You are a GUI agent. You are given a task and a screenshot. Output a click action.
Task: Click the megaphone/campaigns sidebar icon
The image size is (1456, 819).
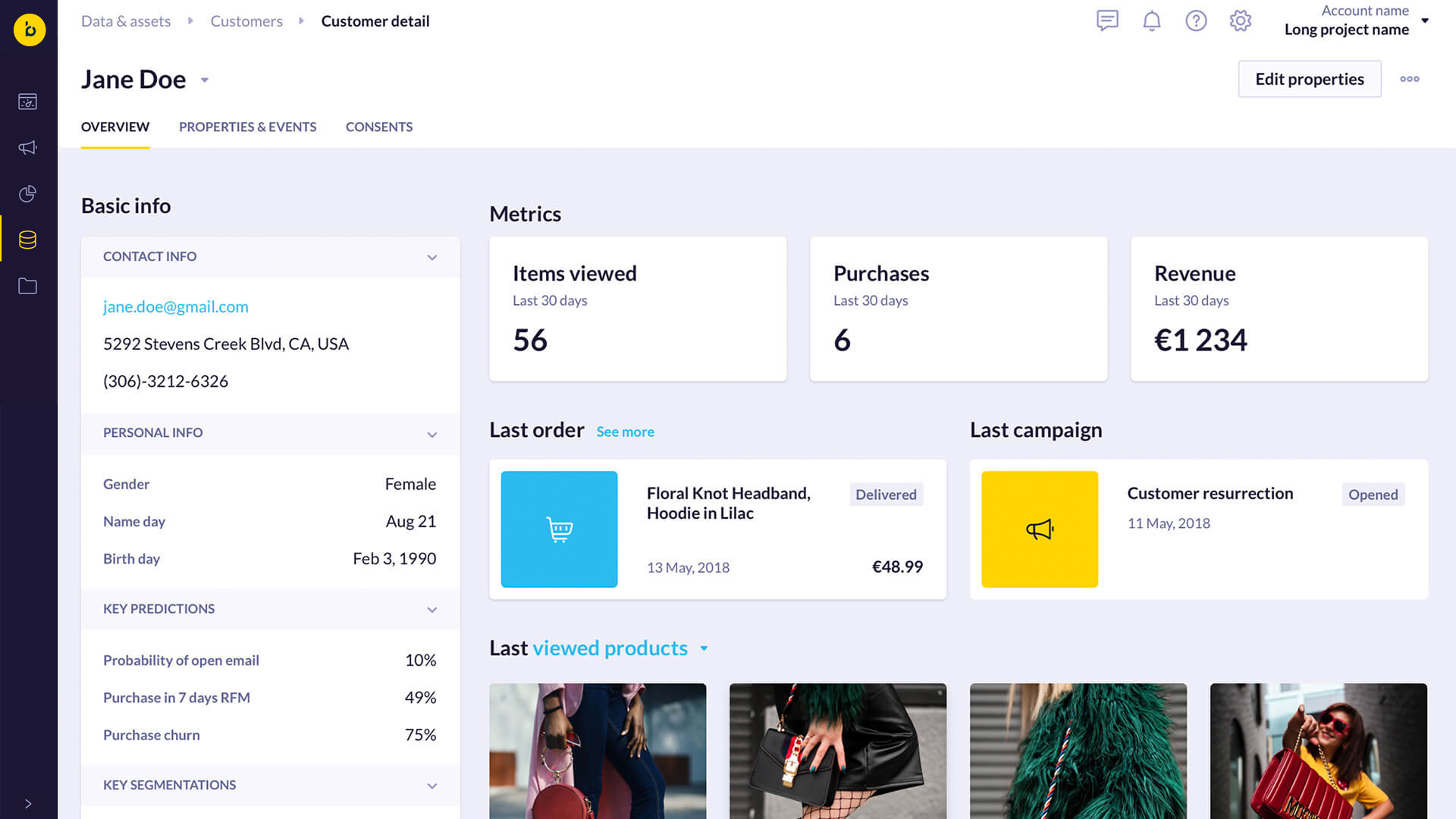point(28,147)
